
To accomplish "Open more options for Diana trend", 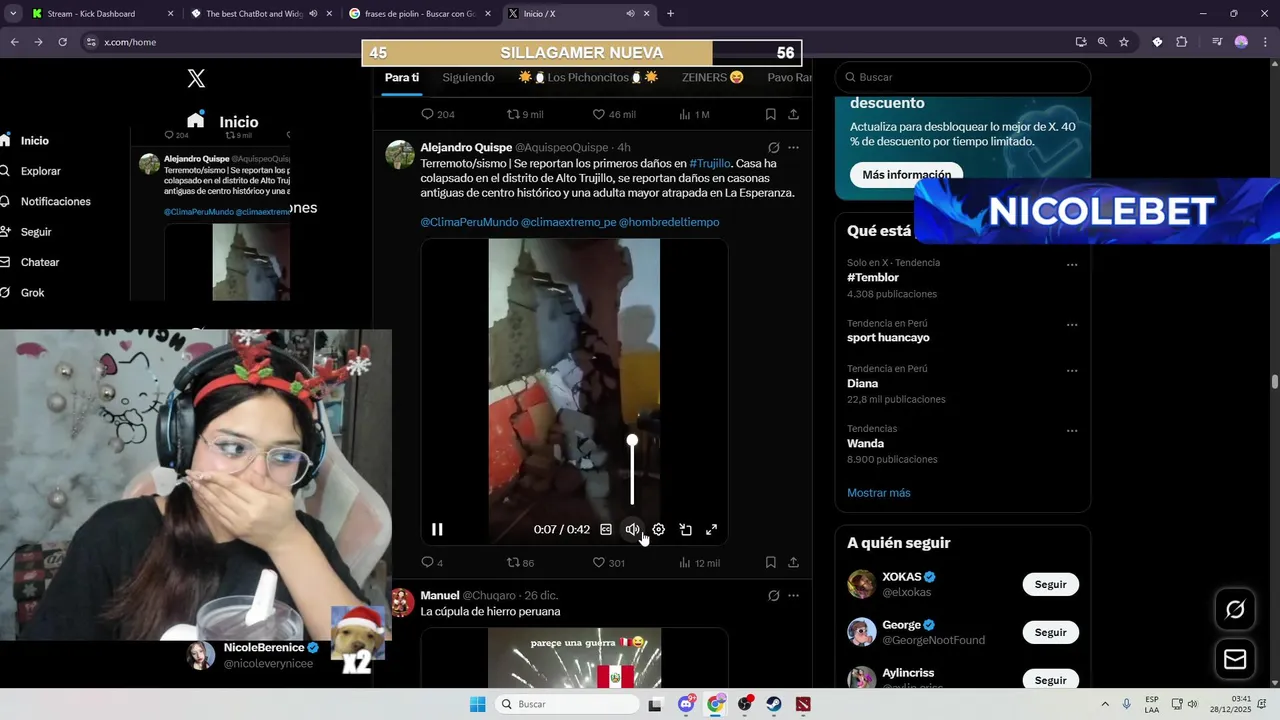I will click(x=1072, y=371).
